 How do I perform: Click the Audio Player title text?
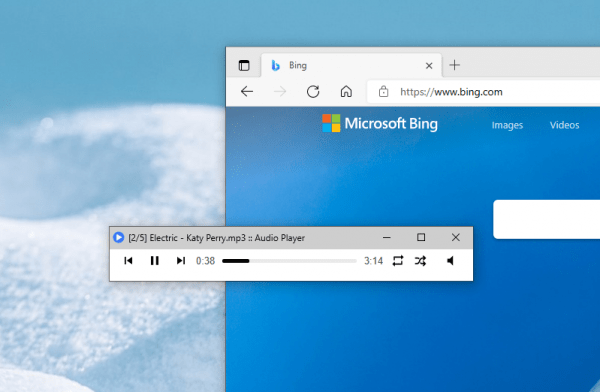point(217,238)
